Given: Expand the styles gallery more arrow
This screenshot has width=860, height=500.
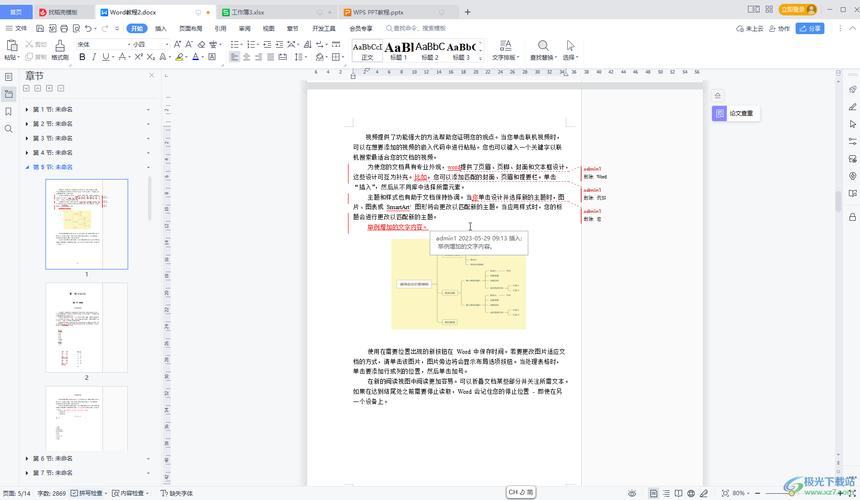Looking at the screenshot, I should coord(481,57).
